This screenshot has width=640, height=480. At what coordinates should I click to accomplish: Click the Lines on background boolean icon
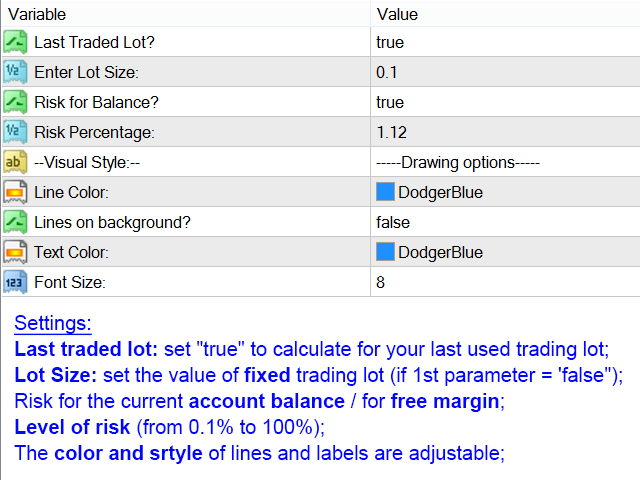click(x=15, y=222)
